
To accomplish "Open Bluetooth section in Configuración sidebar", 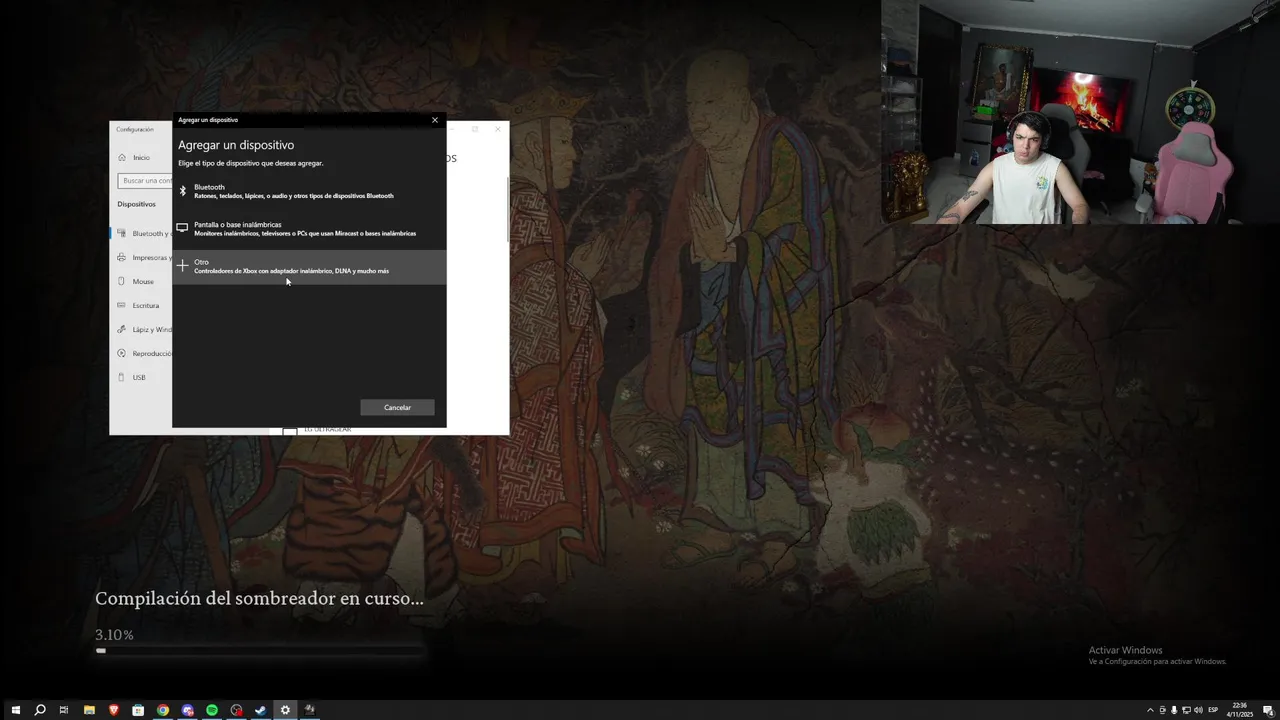I will click(140, 233).
